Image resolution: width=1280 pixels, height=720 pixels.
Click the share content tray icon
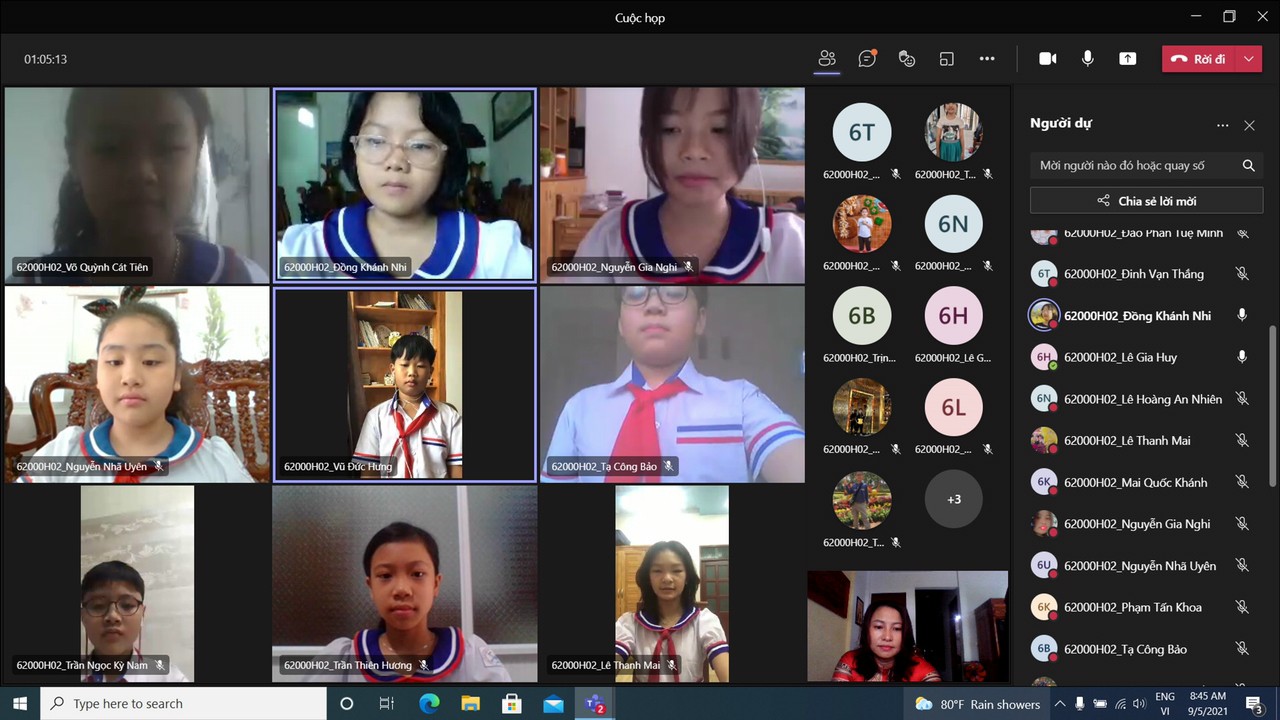pyautogui.click(x=1127, y=59)
